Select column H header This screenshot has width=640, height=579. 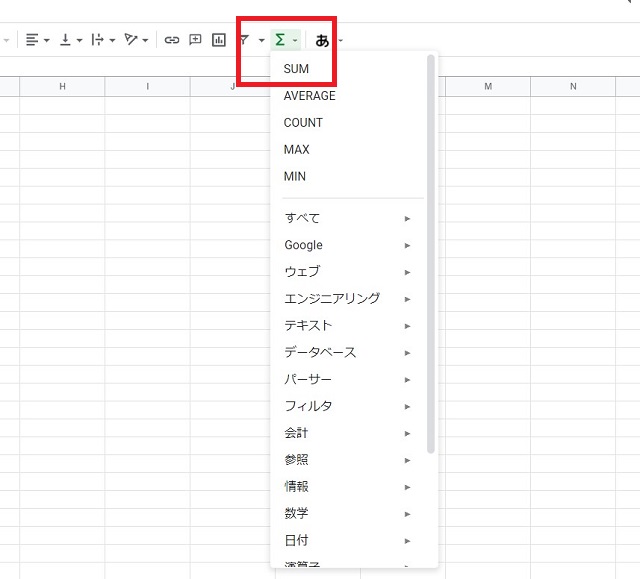coord(62,87)
